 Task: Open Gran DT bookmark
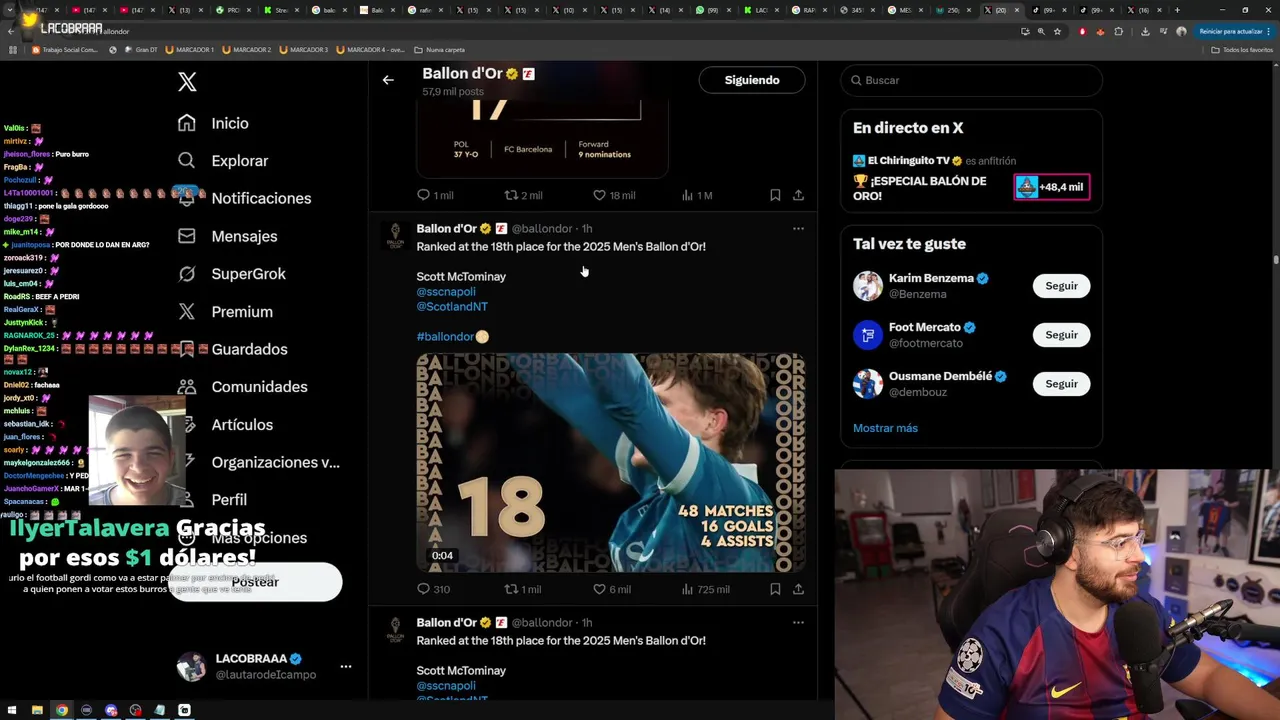(141, 50)
